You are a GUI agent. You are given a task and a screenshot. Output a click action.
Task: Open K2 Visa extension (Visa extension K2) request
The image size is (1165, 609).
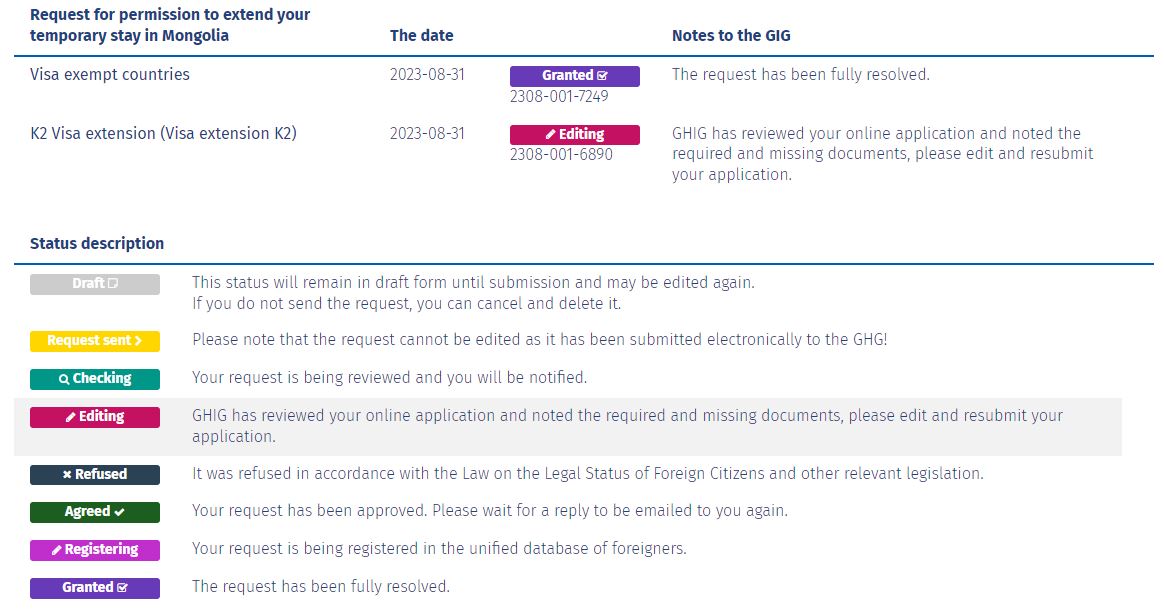click(163, 134)
